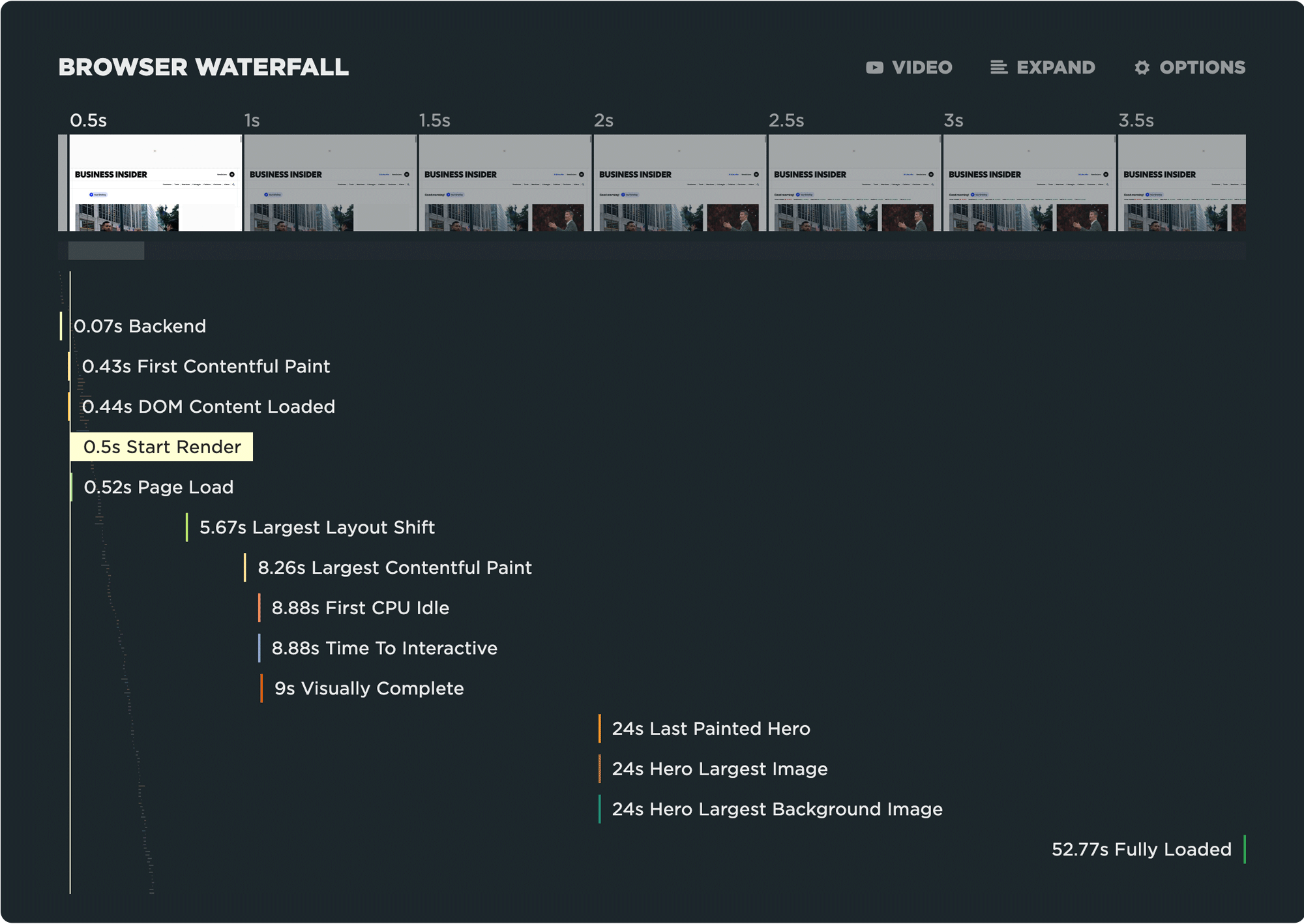Select the 3.5s filmstrip thumbnail
The width and height of the screenshot is (1304, 924).
coord(1181,183)
